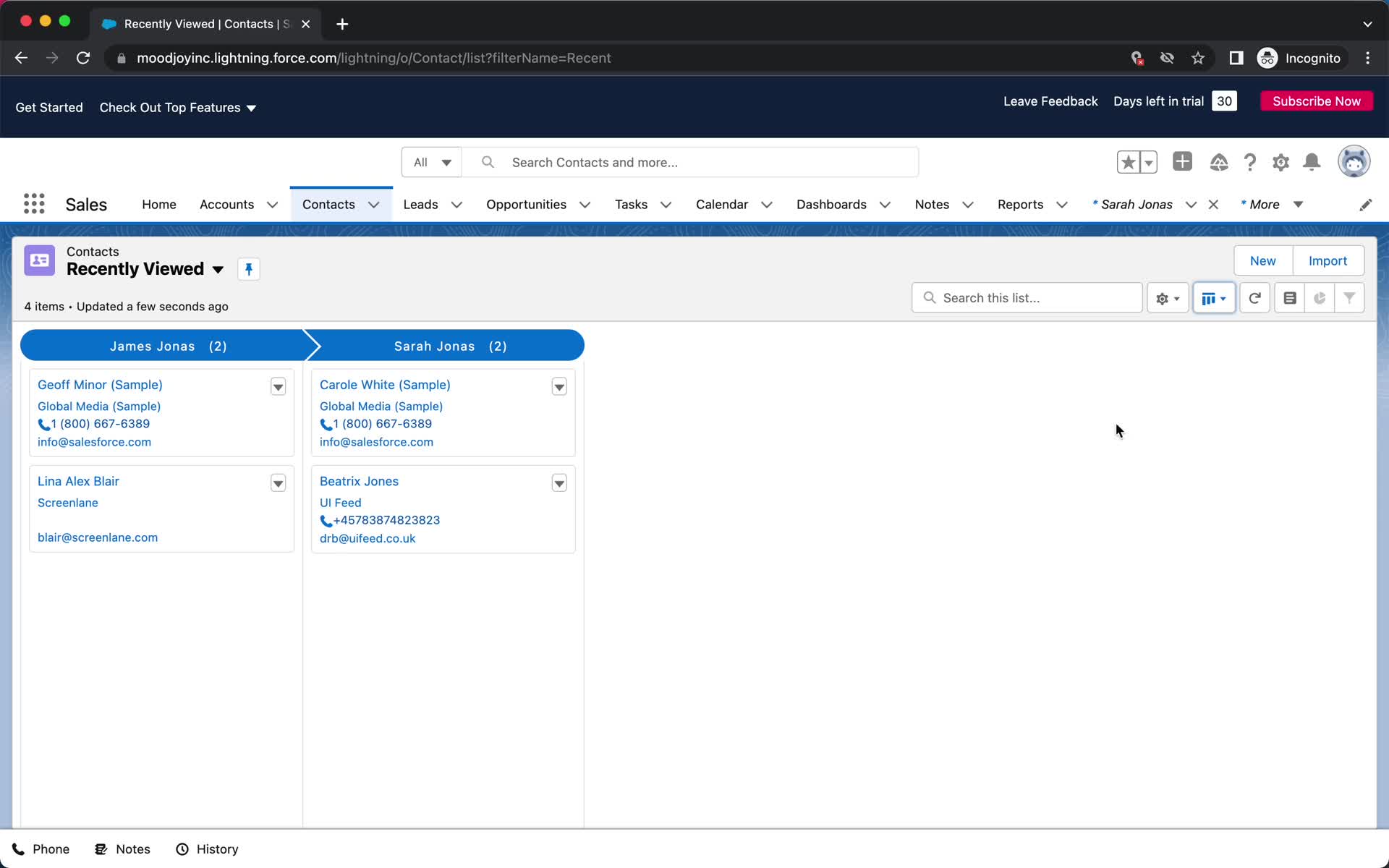Reload the browser page
Screen dimensions: 1389x868
click(83, 58)
